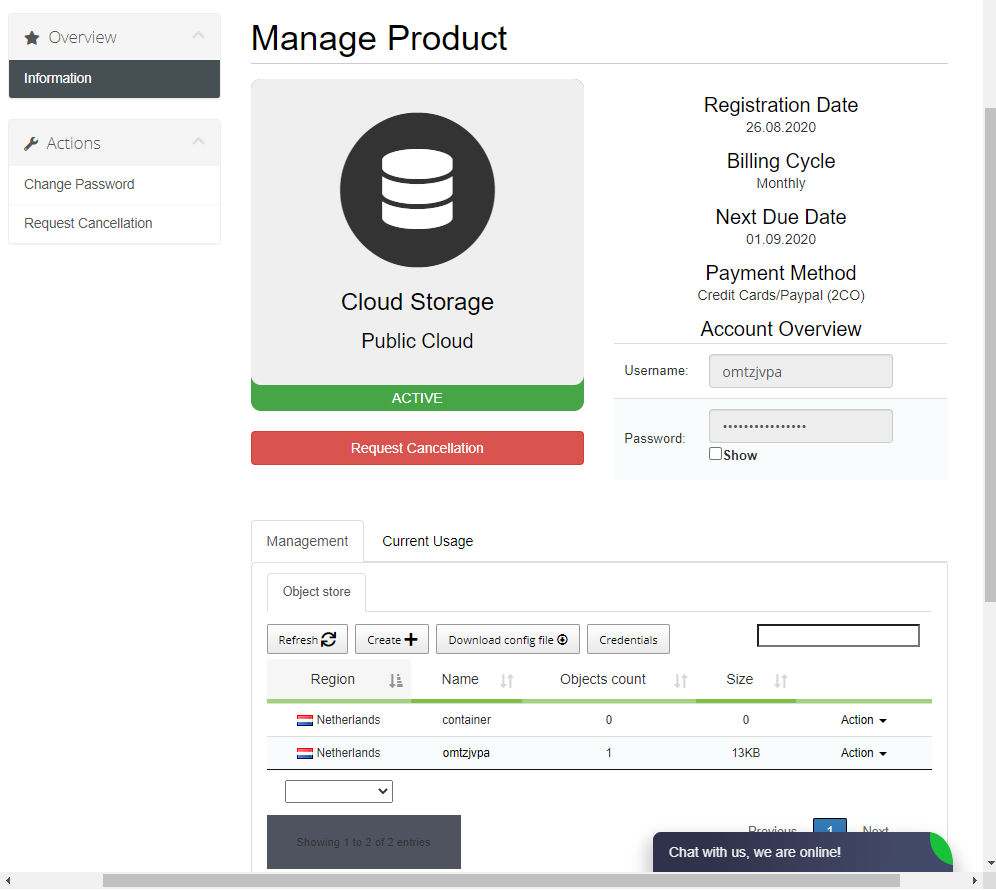Click the Overview star icon
Image resolution: width=996 pixels, height=890 pixels.
point(32,38)
